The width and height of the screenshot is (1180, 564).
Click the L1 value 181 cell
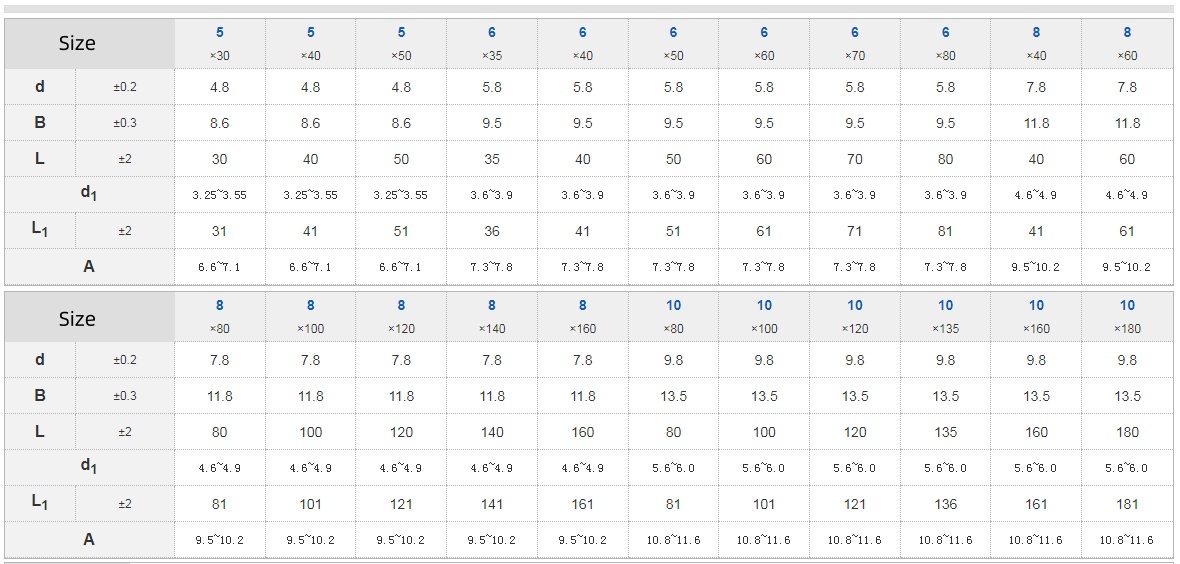1127,504
